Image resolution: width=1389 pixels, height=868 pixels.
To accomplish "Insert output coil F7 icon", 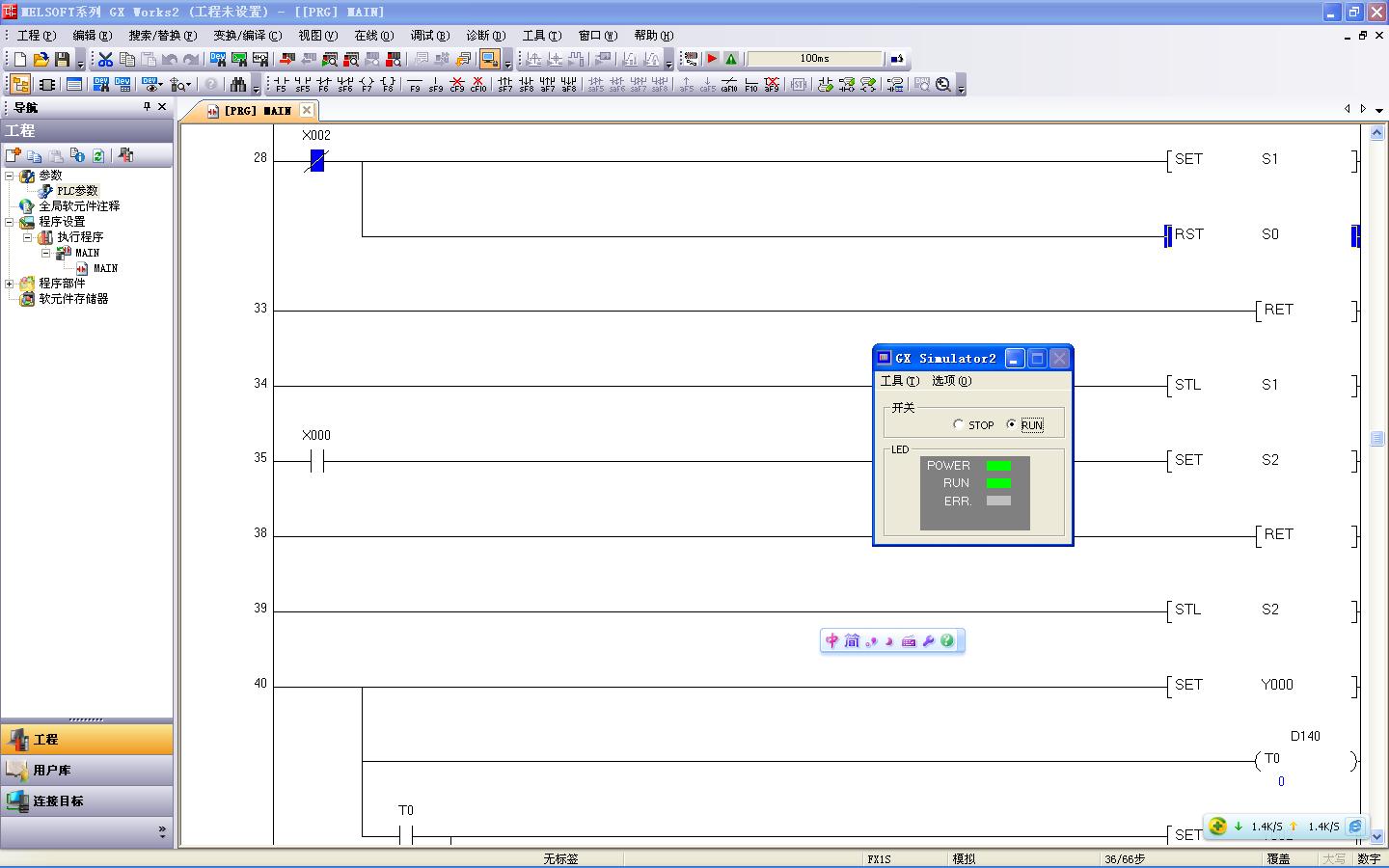I will pyautogui.click(x=367, y=85).
